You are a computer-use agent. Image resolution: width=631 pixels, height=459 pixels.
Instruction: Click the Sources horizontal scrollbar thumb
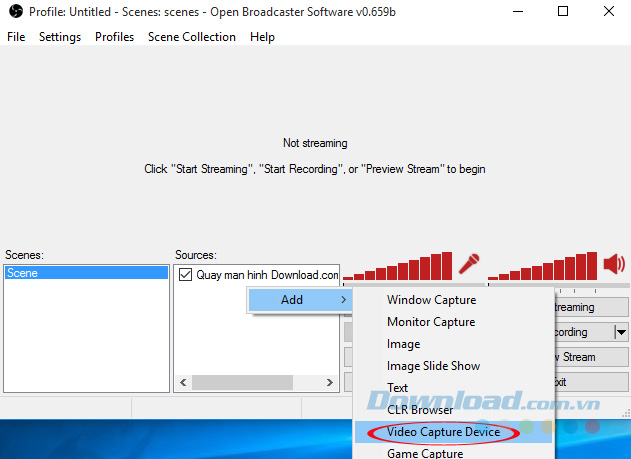click(x=242, y=382)
